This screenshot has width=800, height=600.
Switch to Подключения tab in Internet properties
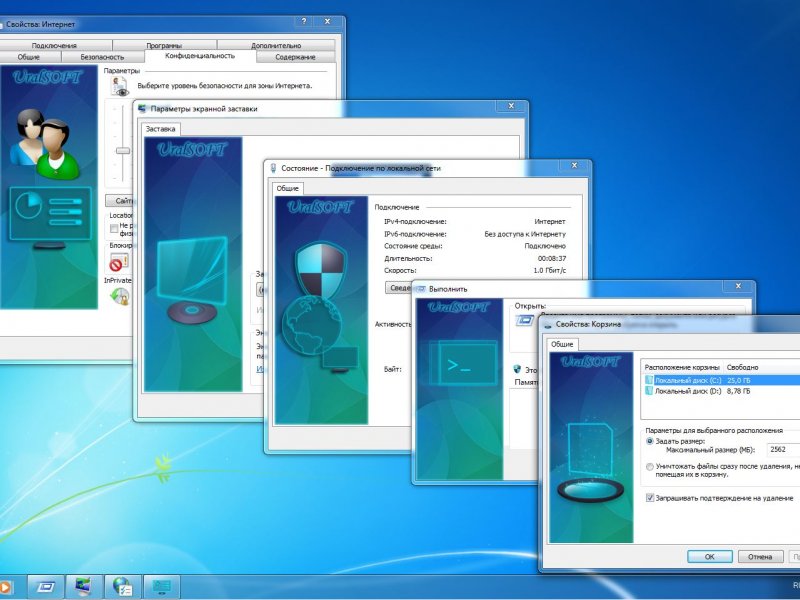coord(54,45)
